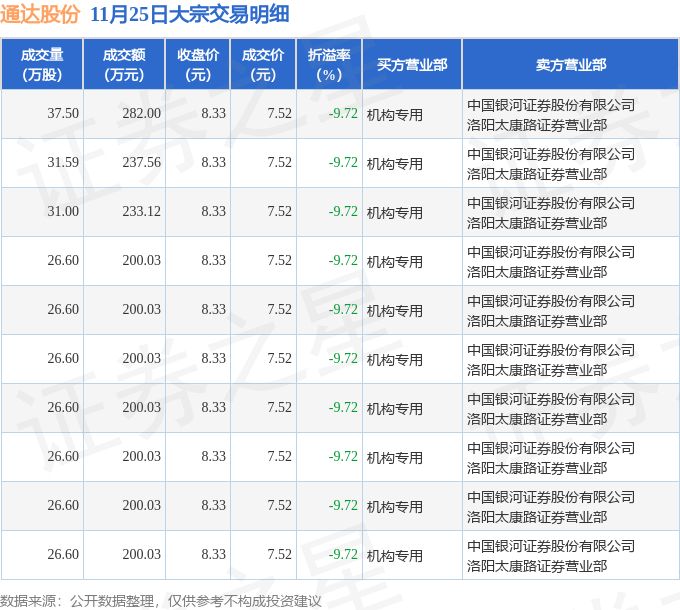
Task: Click the orange 通达股份 stock name
Action: tap(40, 15)
